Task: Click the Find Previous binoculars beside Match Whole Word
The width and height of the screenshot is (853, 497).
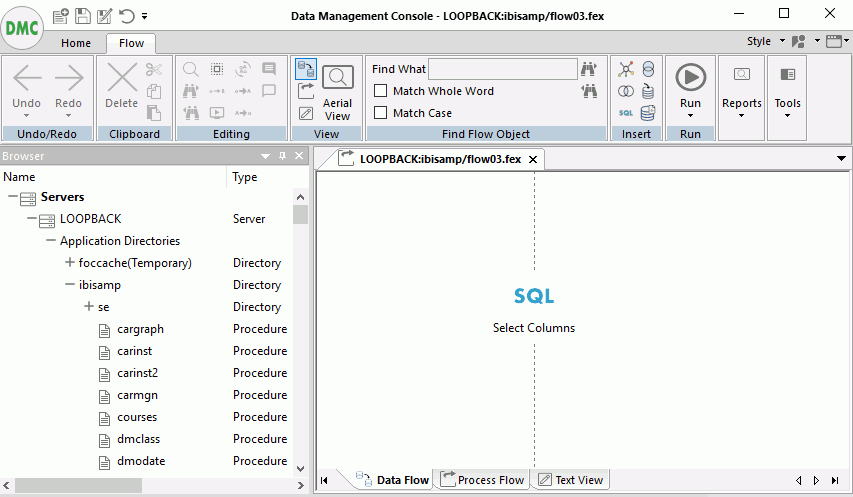Action: point(589,91)
